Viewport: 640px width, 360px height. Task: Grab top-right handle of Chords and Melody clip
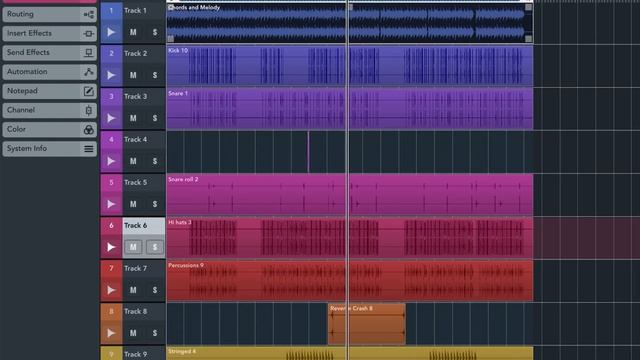pos(529,7)
